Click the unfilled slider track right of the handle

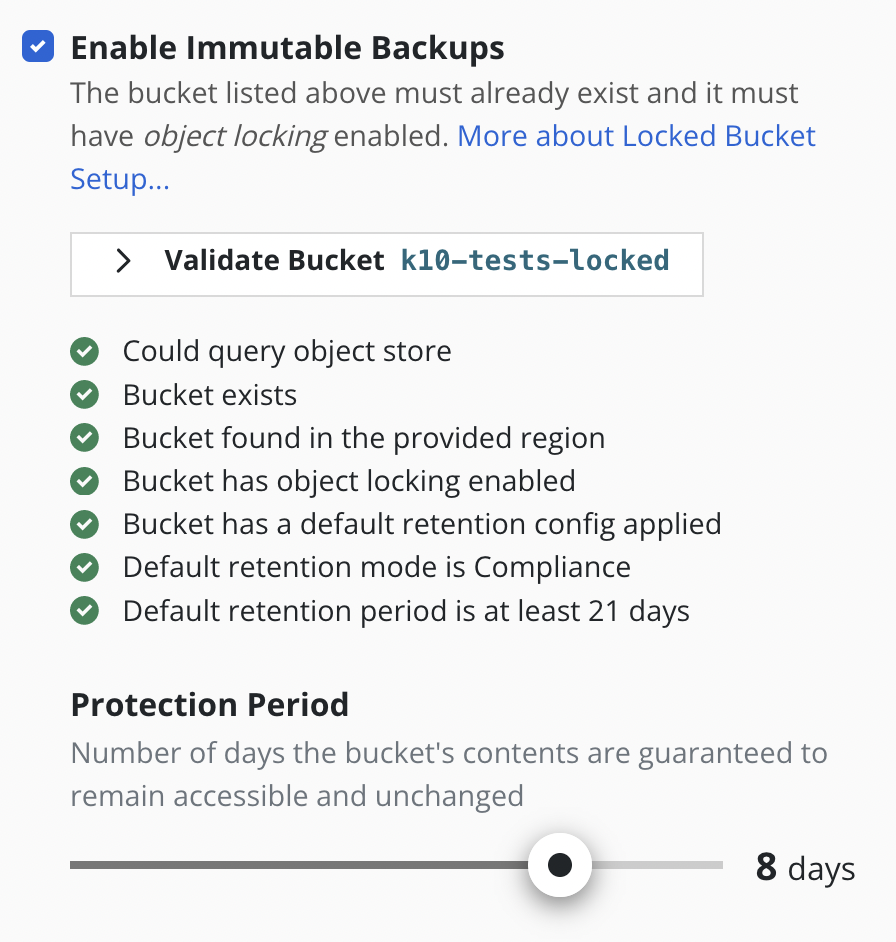click(658, 865)
